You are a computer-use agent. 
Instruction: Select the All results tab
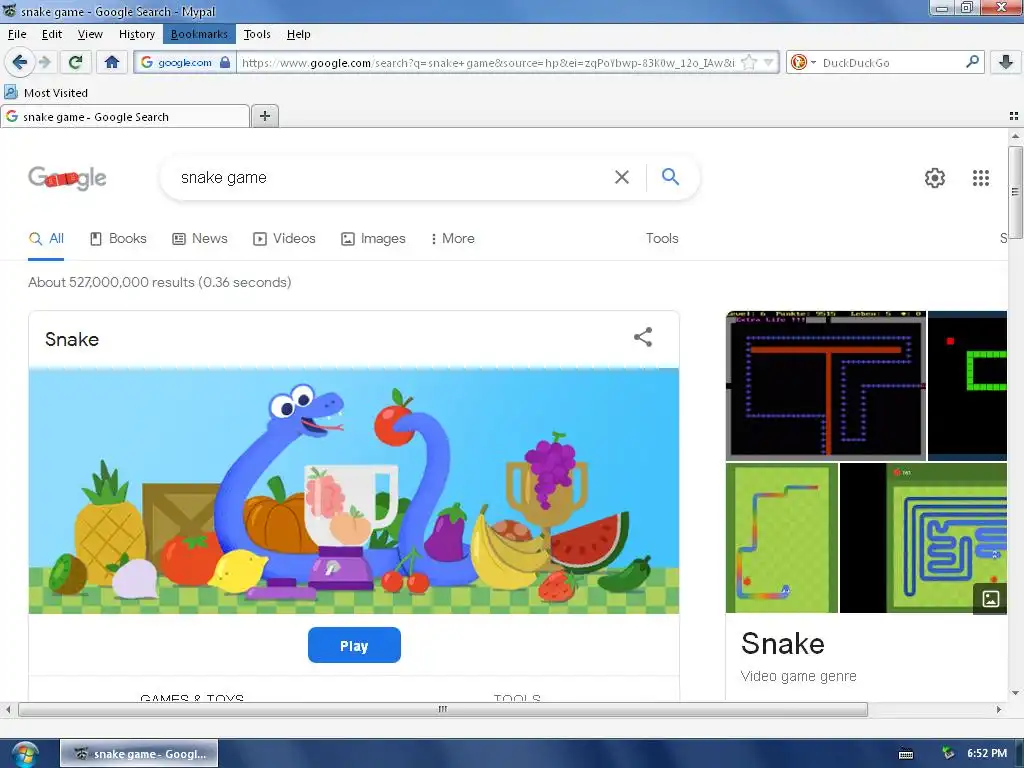(x=46, y=238)
